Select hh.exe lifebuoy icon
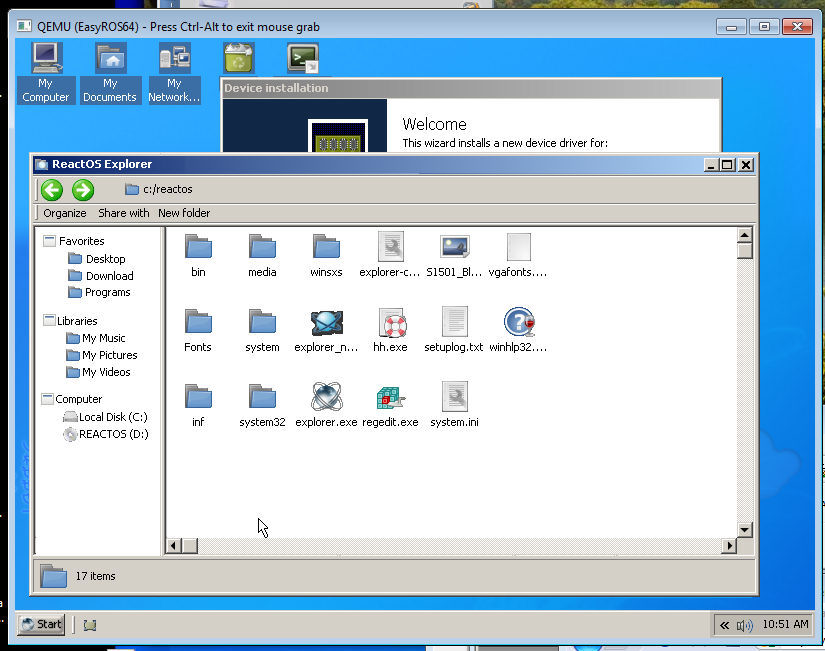 tap(393, 323)
